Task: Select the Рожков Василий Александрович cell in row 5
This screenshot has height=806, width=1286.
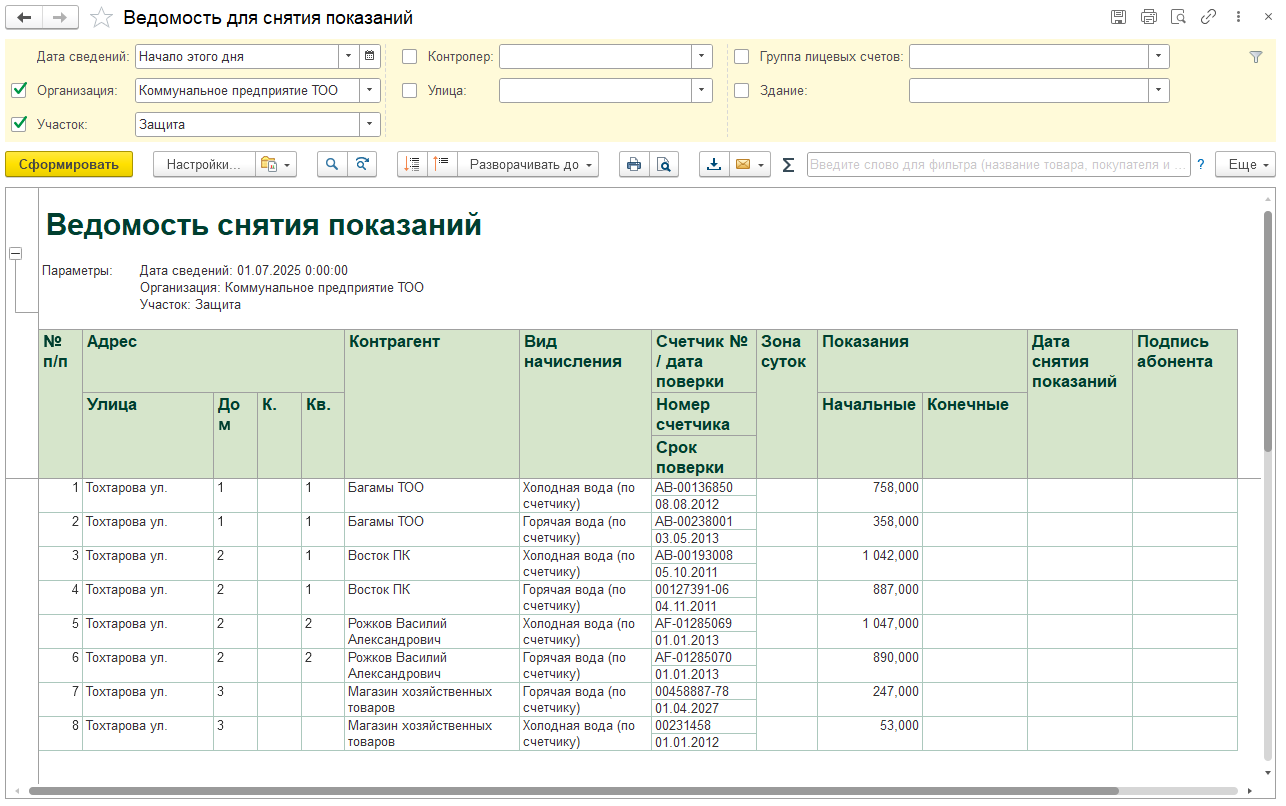Action: (x=432, y=632)
